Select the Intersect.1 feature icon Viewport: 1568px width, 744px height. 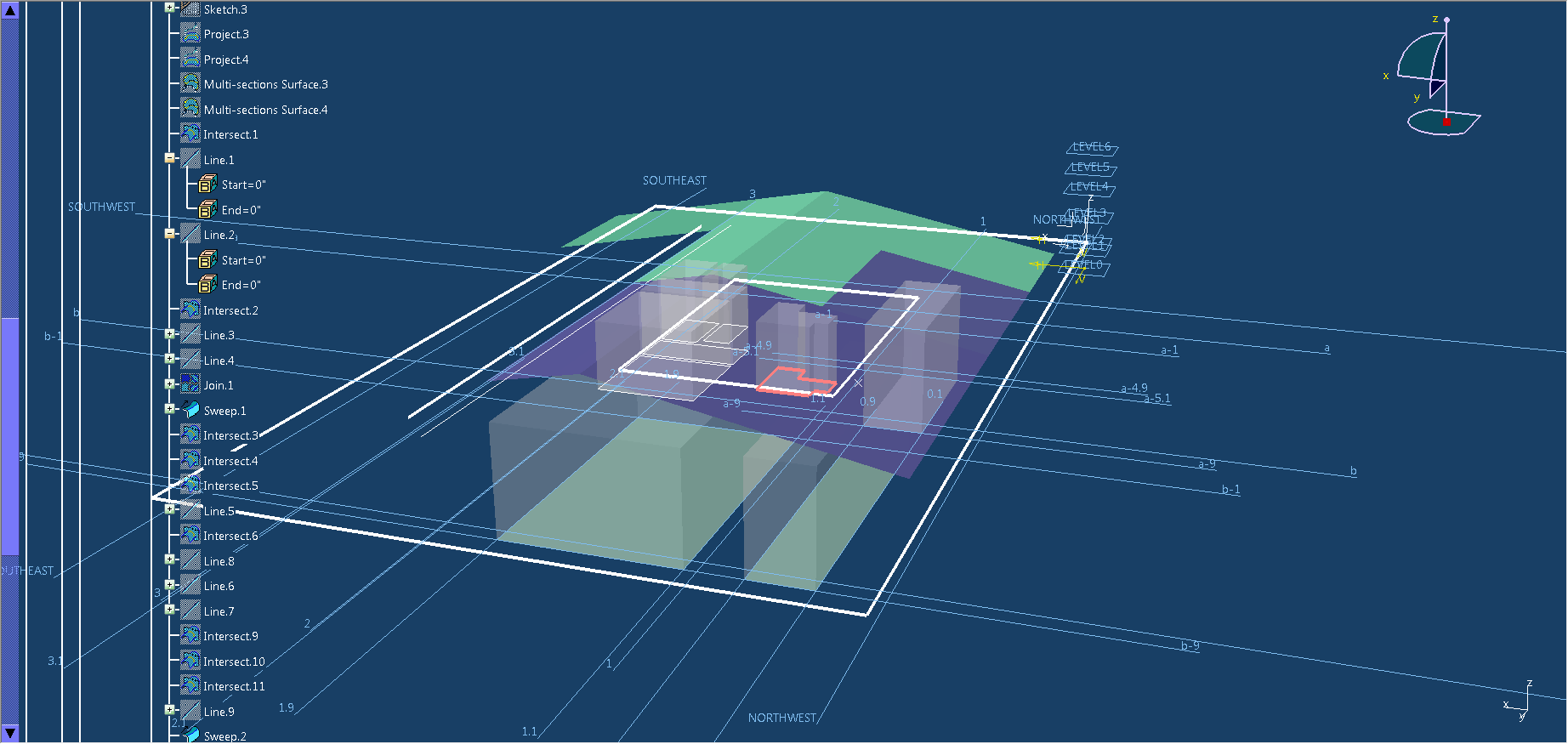(190, 134)
